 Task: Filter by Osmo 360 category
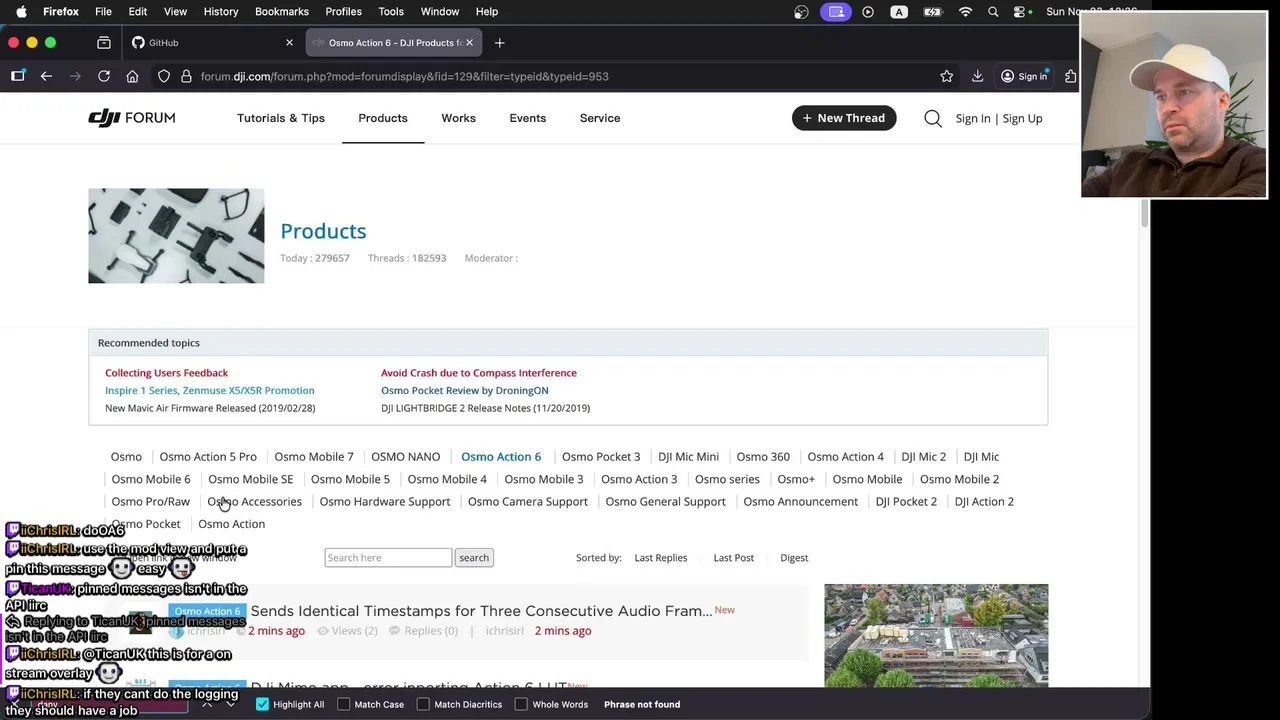coord(763,457)
